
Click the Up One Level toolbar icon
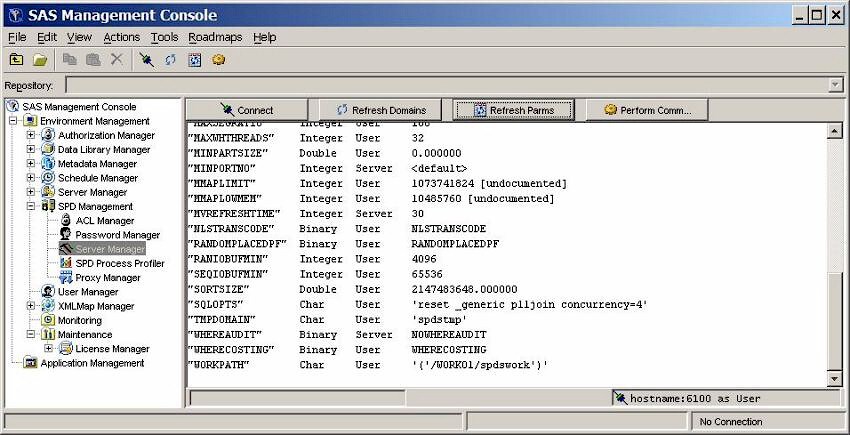pos(16,60)
